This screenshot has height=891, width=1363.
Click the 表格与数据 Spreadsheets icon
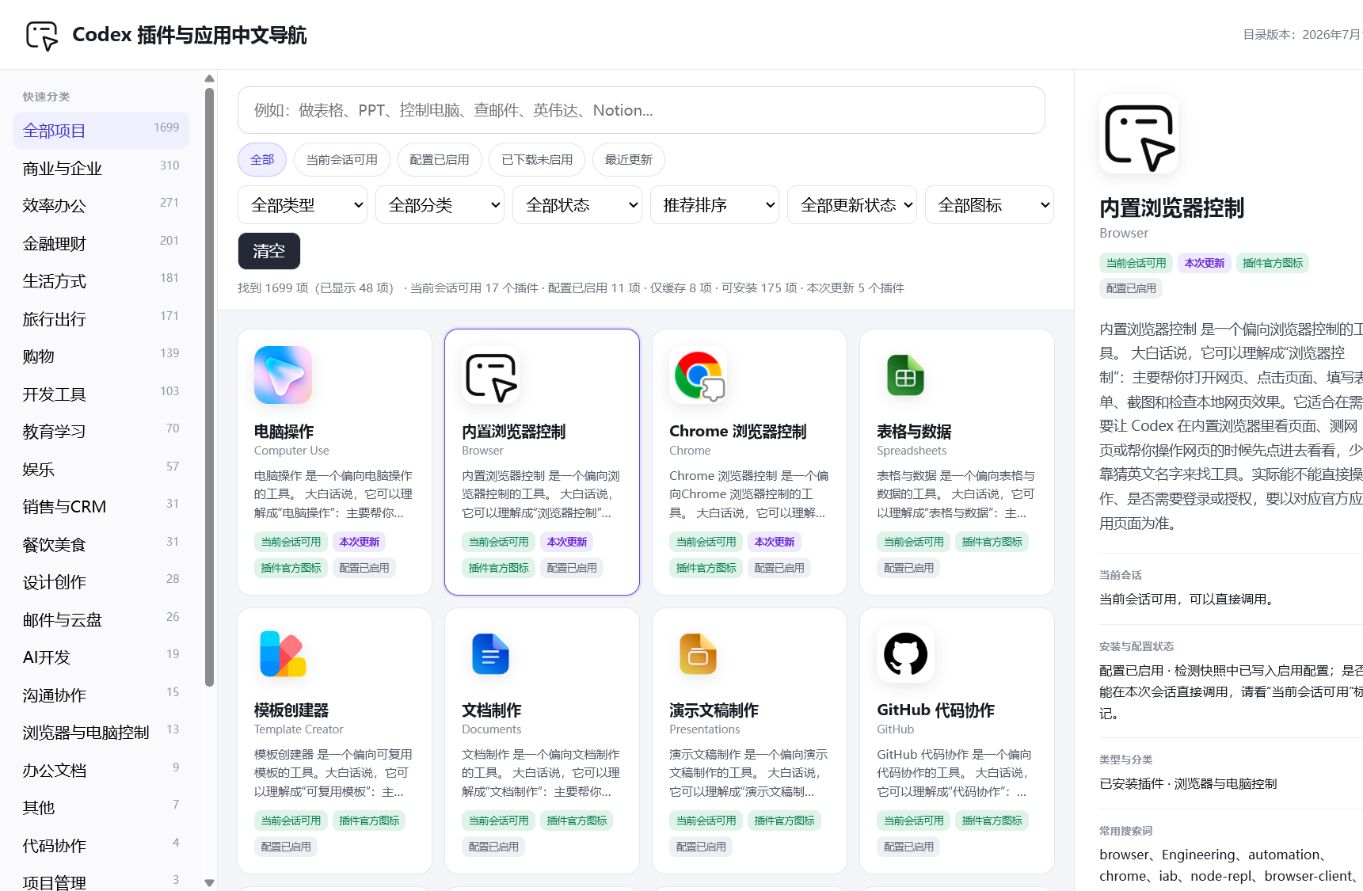pyautogui.click(x=906, y=375)
